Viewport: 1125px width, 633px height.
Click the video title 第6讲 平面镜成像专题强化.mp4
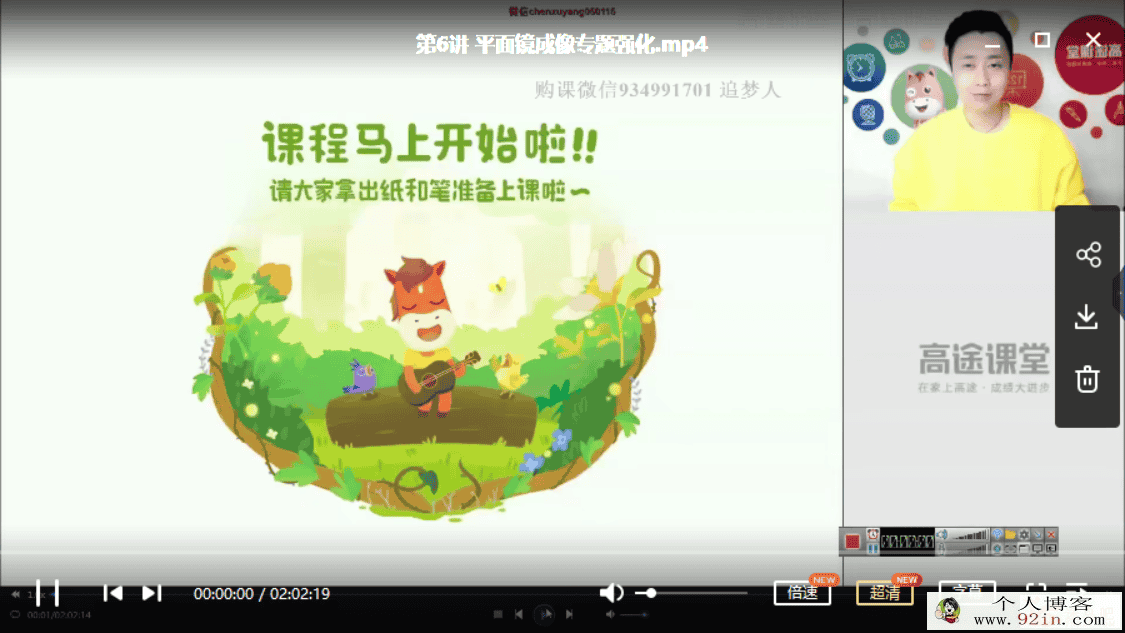coord(562,44)
